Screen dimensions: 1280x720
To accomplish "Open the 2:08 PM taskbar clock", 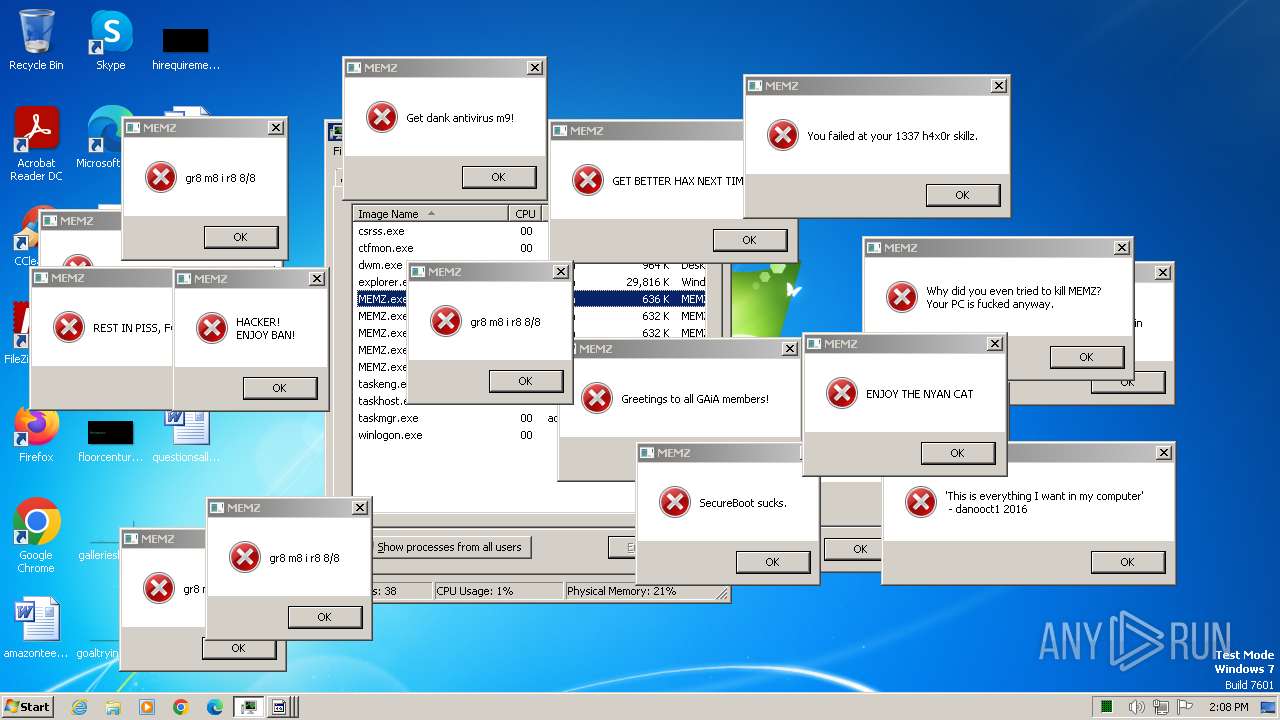I will [1229, 707].
